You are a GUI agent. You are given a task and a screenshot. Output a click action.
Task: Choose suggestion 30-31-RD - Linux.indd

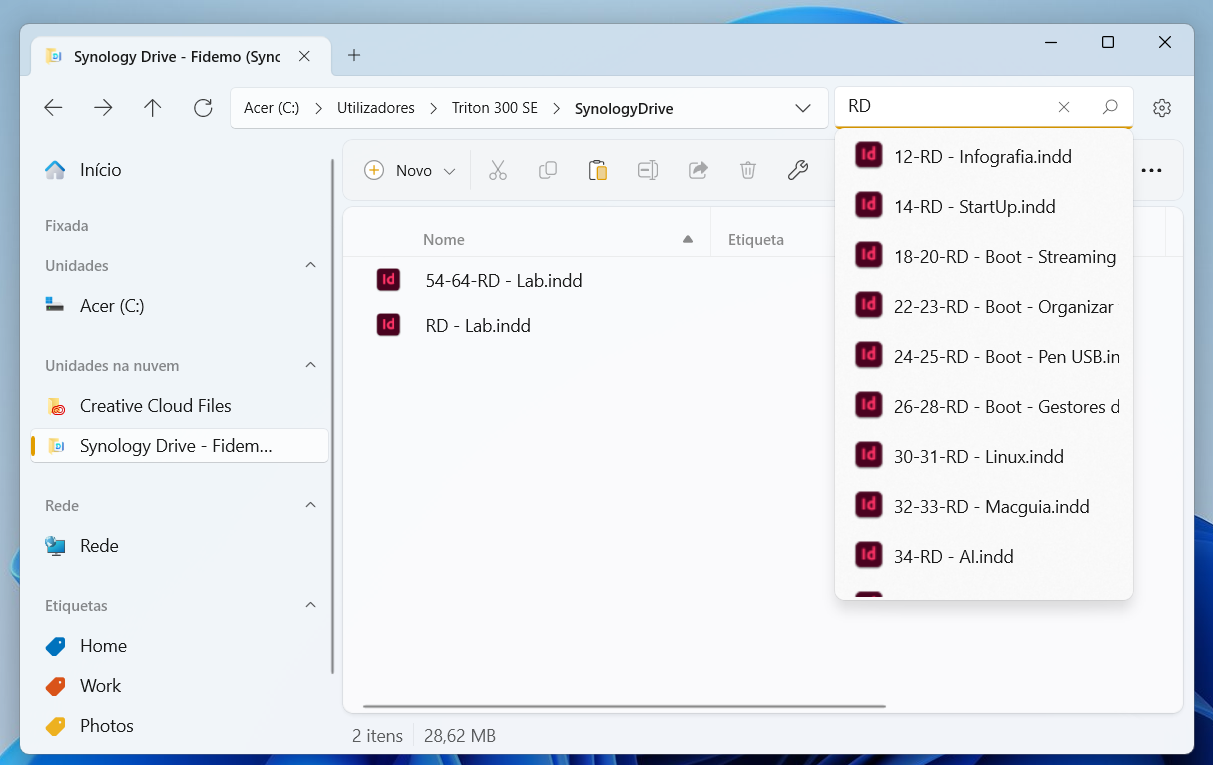[x=984, y=456]
